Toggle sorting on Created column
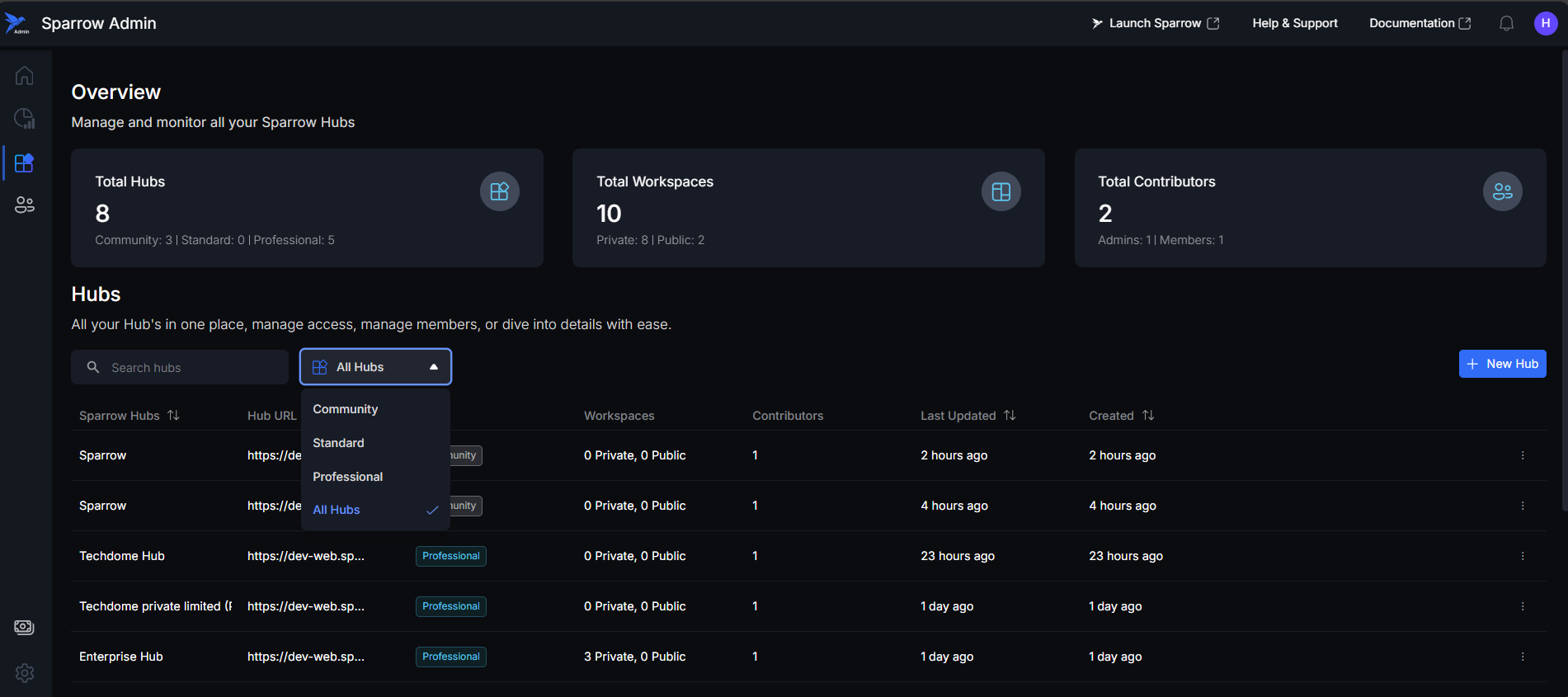1568x697 pixels. pyautogui.click(x=1148, y=416)
